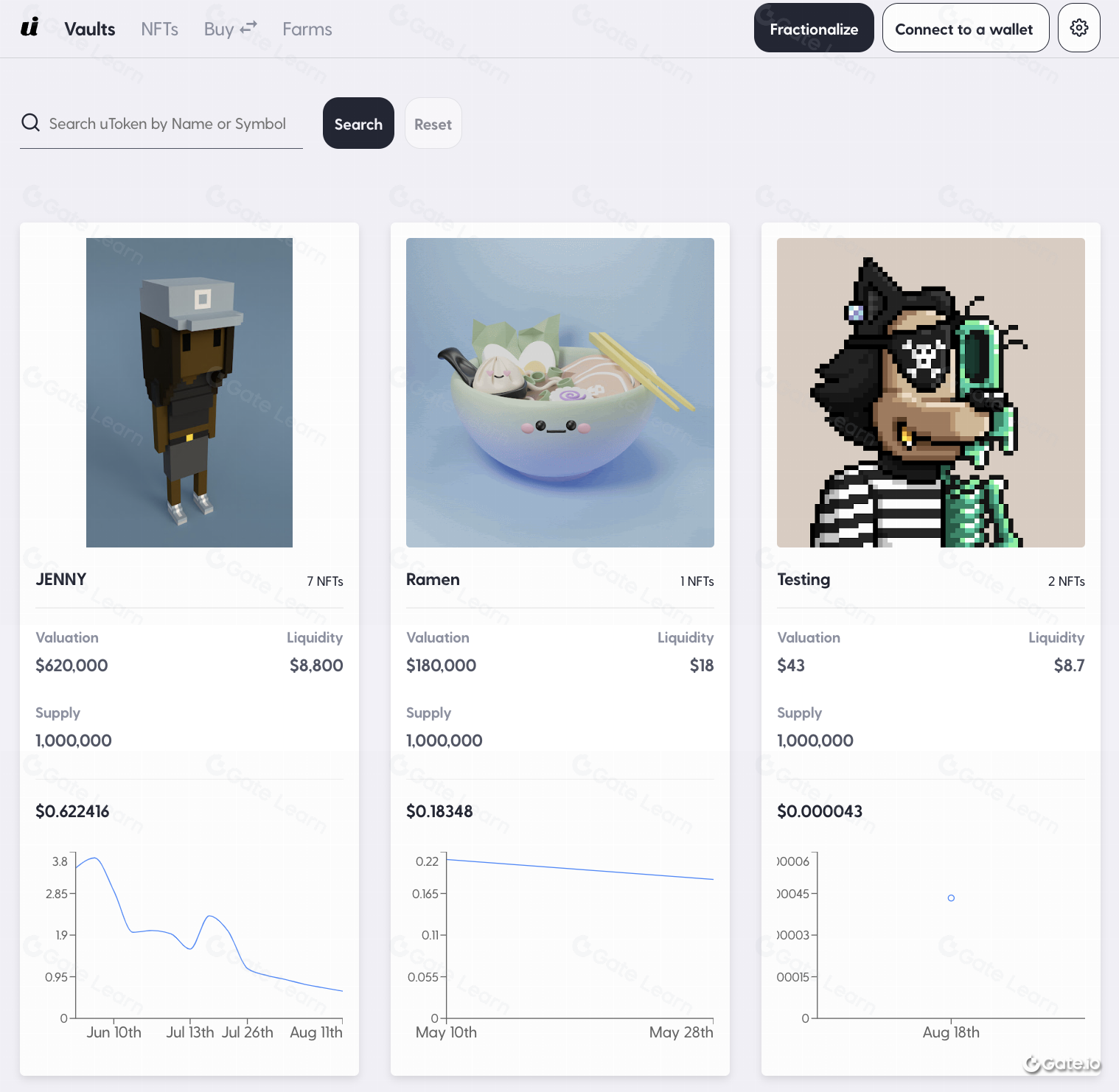This screenshot has height=1092, width=1119.
Task: Click the Ramen price chart line
Action: pos(579,869)
